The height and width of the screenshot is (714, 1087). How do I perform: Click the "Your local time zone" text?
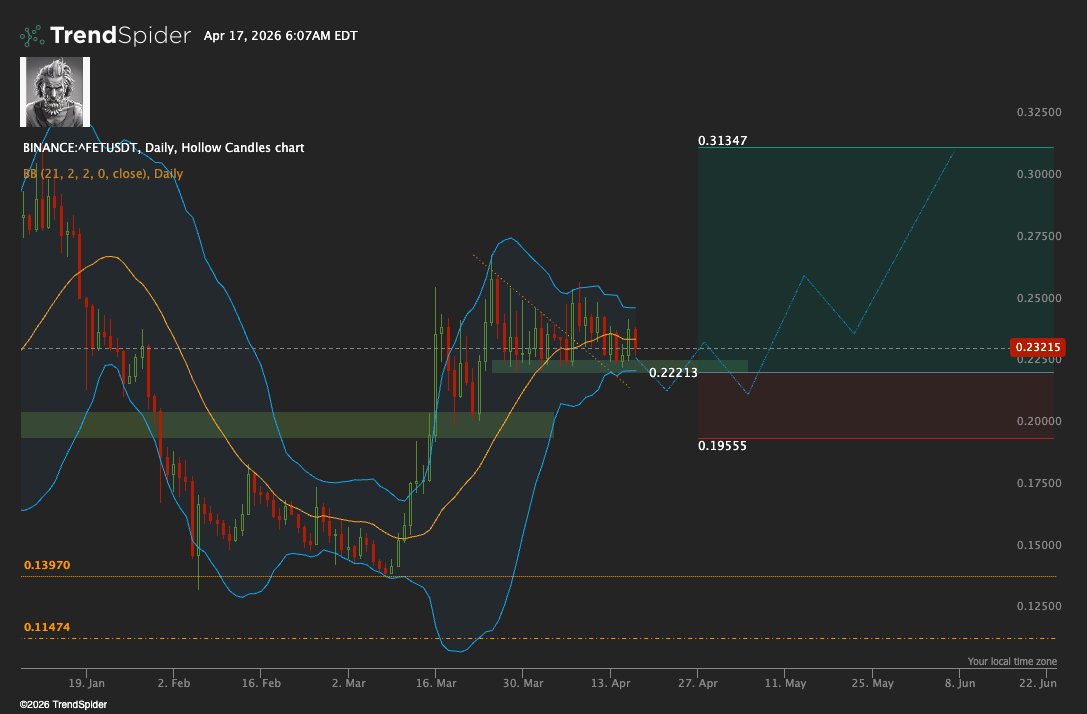click(1011, 661)
